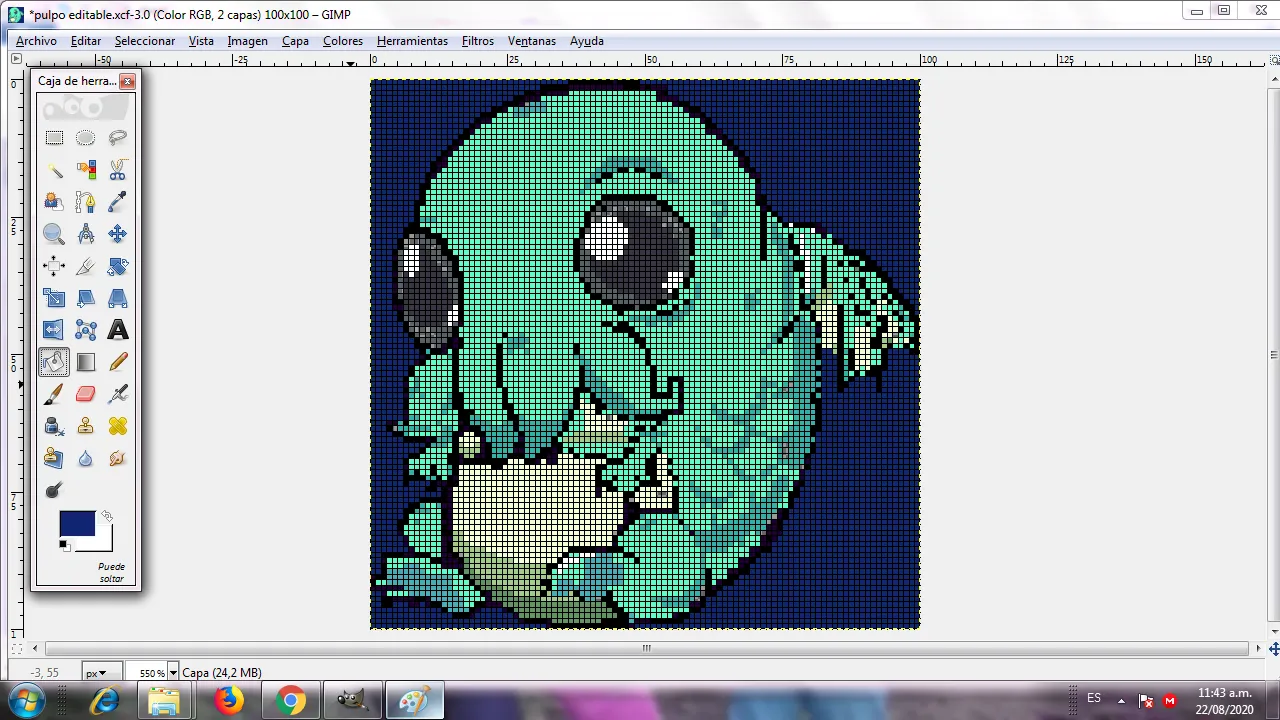Expand the 550% zoom dropdown
This screenshot has height=720, width=1280.
(173, 673)
